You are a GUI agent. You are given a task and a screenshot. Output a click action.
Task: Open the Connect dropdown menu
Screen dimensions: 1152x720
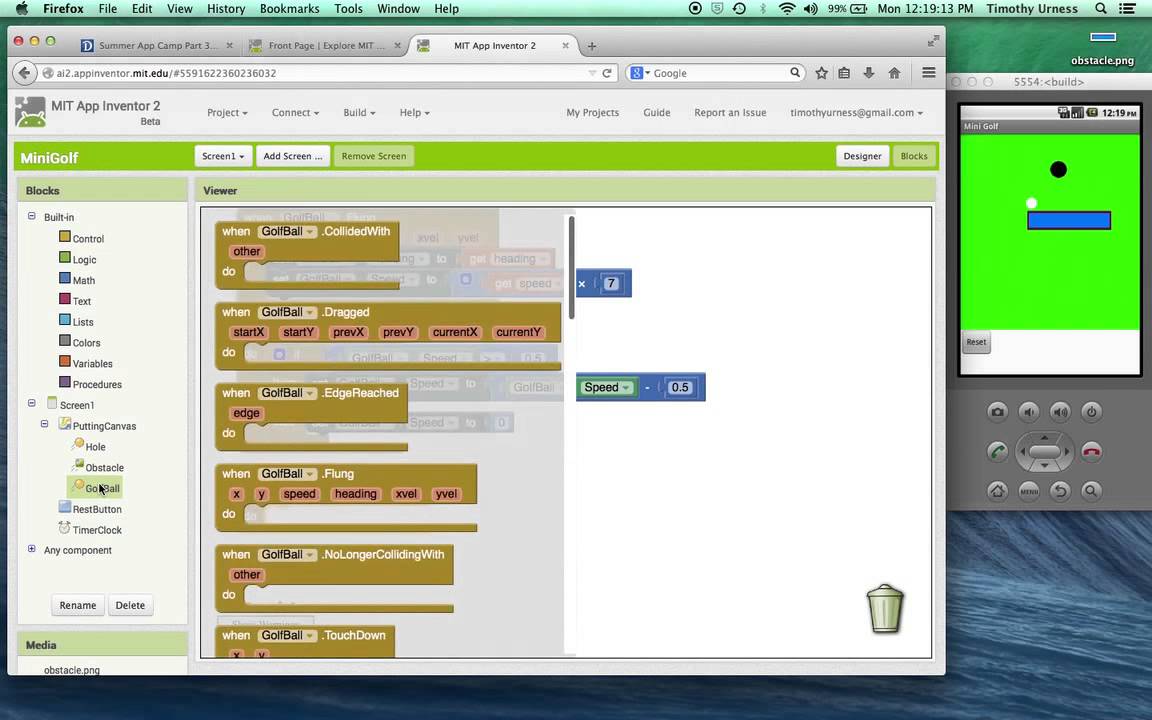(x=295, y=112)
